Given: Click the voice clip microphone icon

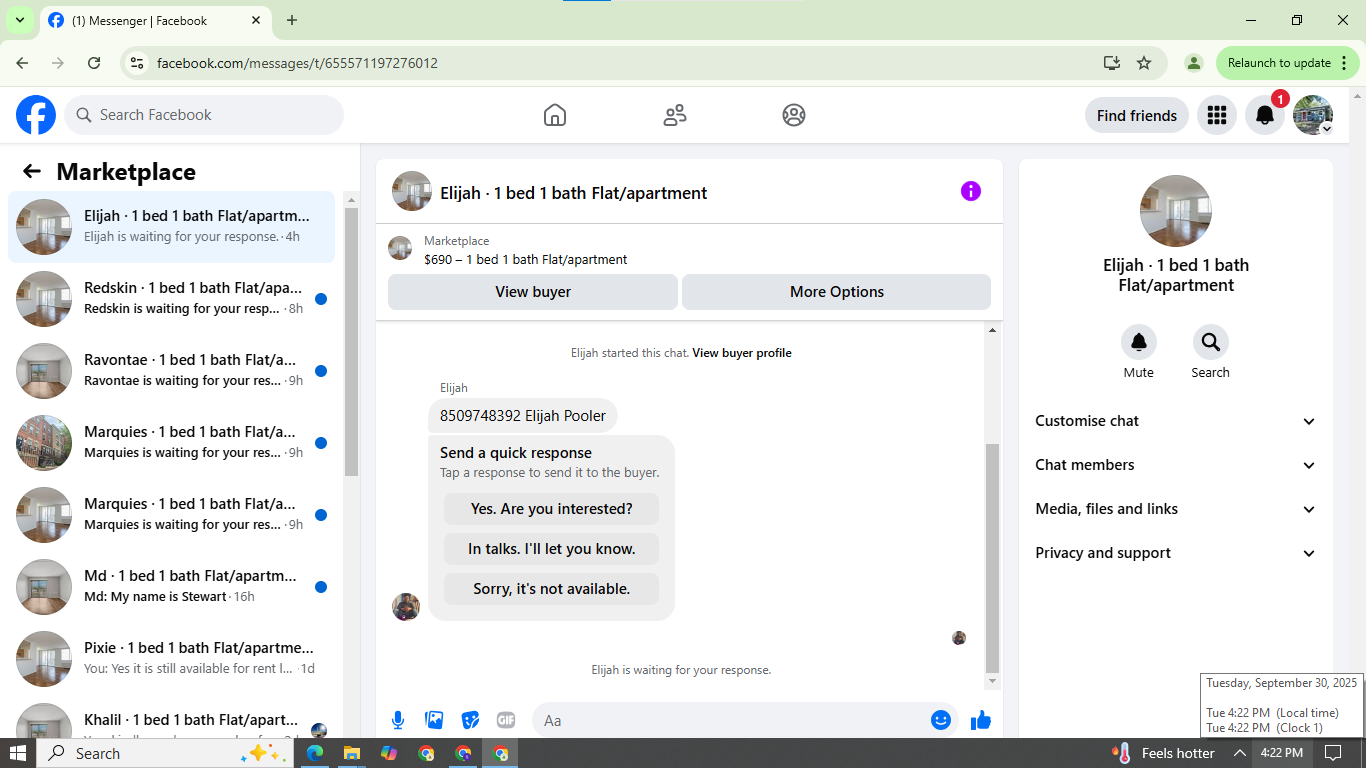Looking at the screenshot, I should (398, 720).
